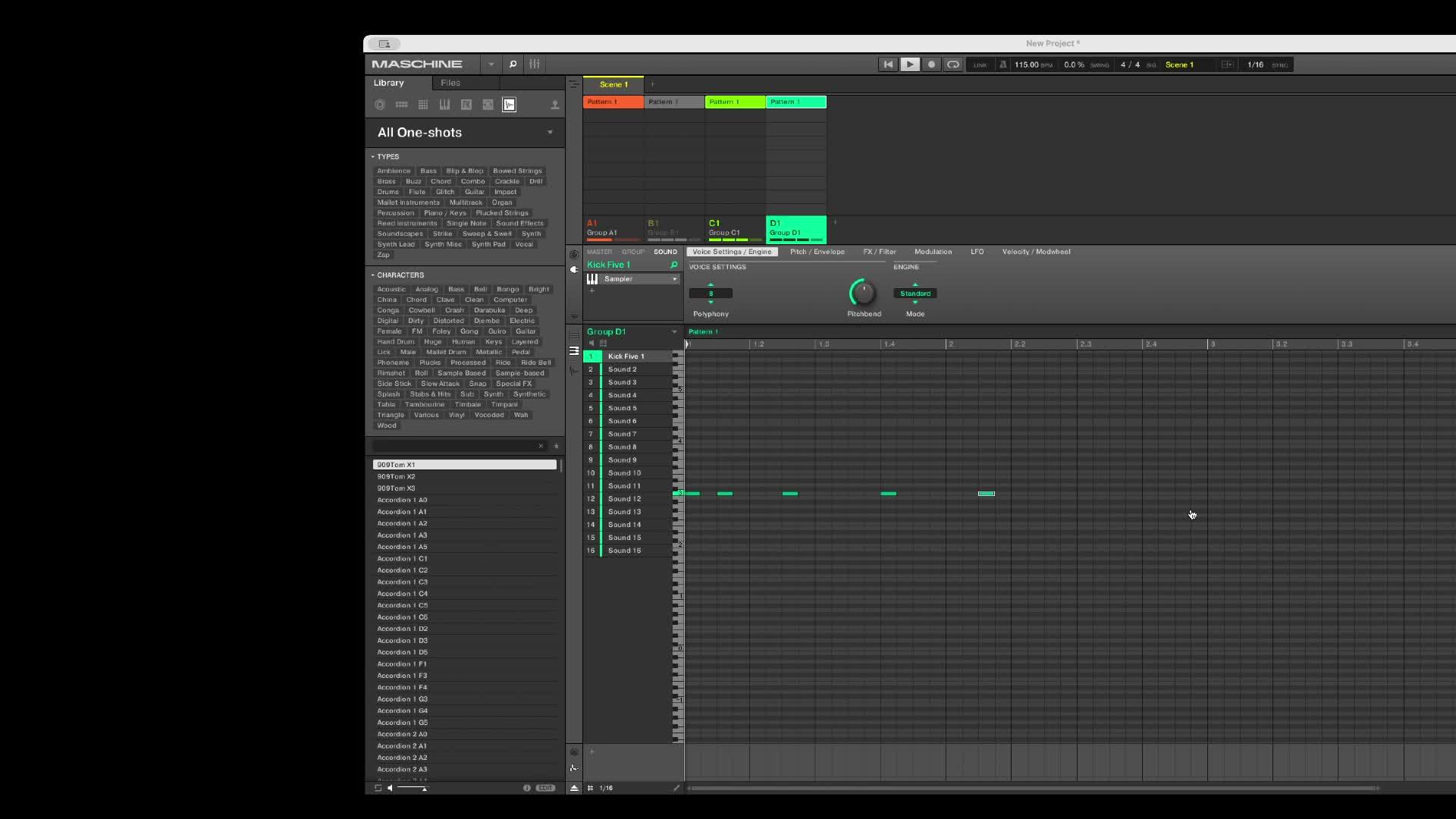Screen dimensions: 1456x819
Task: Toggle the browser EDIT button
Action: tap(545, 788)
